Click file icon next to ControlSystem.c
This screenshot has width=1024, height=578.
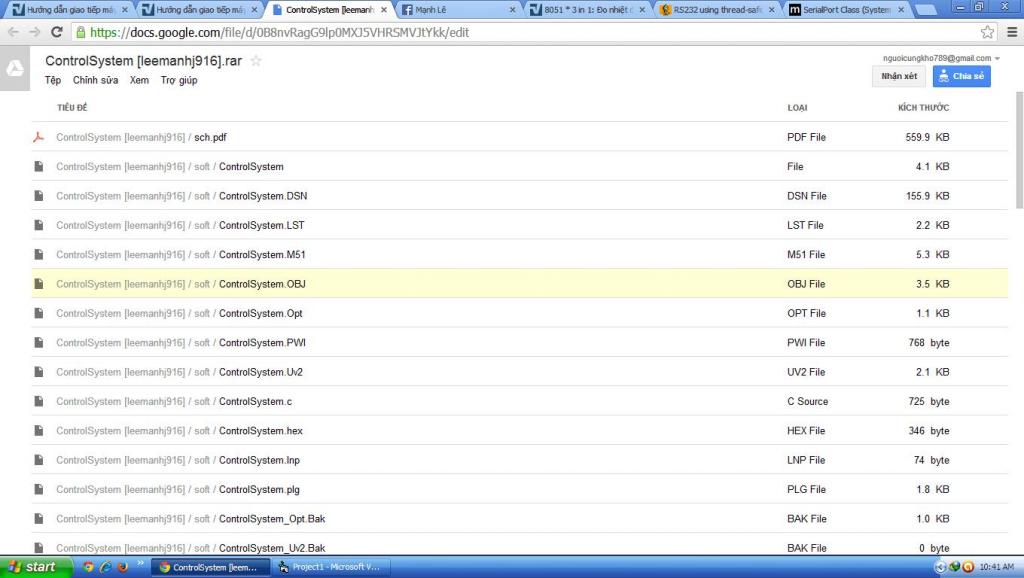[39, 402]
